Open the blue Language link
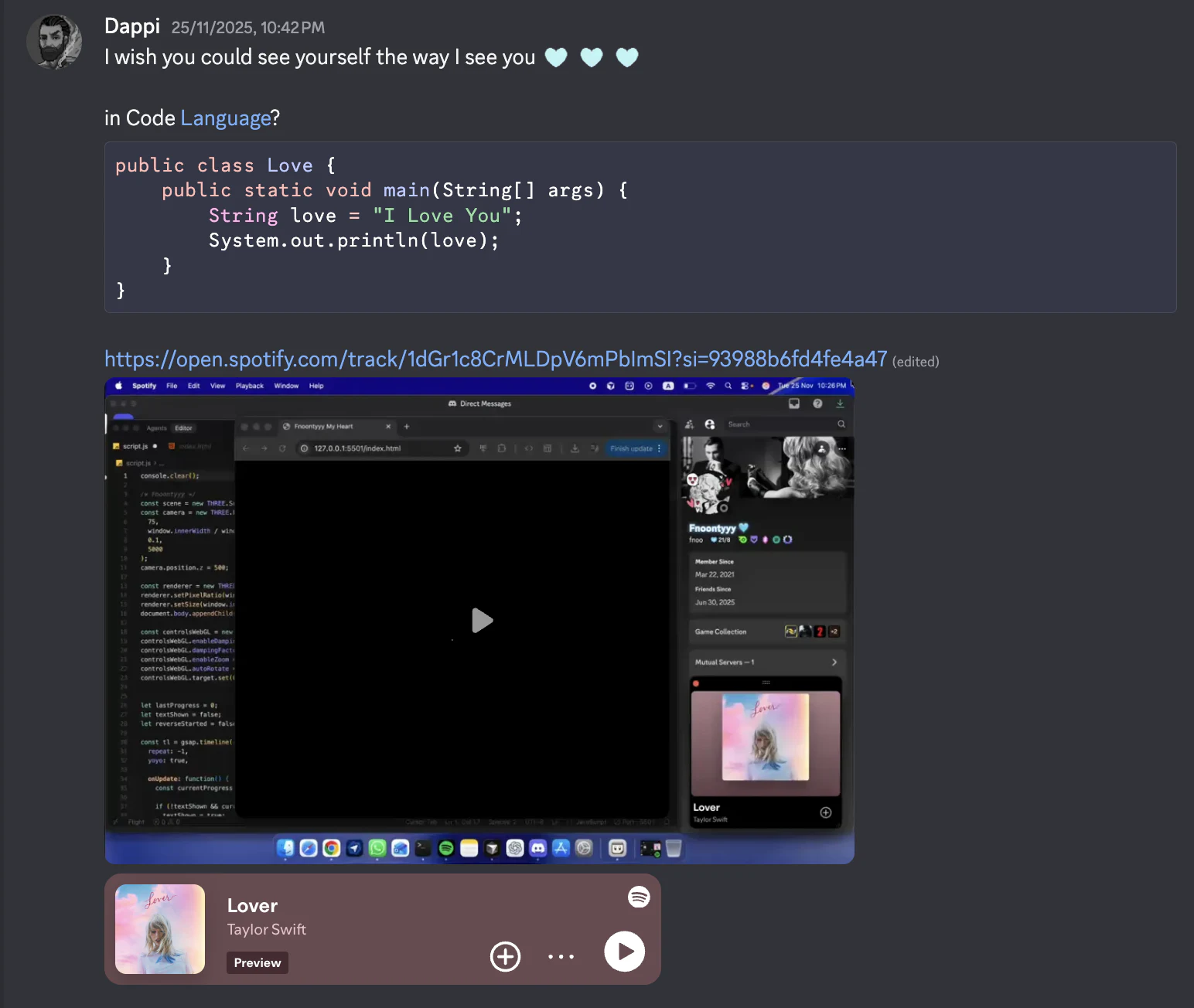1194x1008 pixels. pyautogui.click(x=226, y=118)
